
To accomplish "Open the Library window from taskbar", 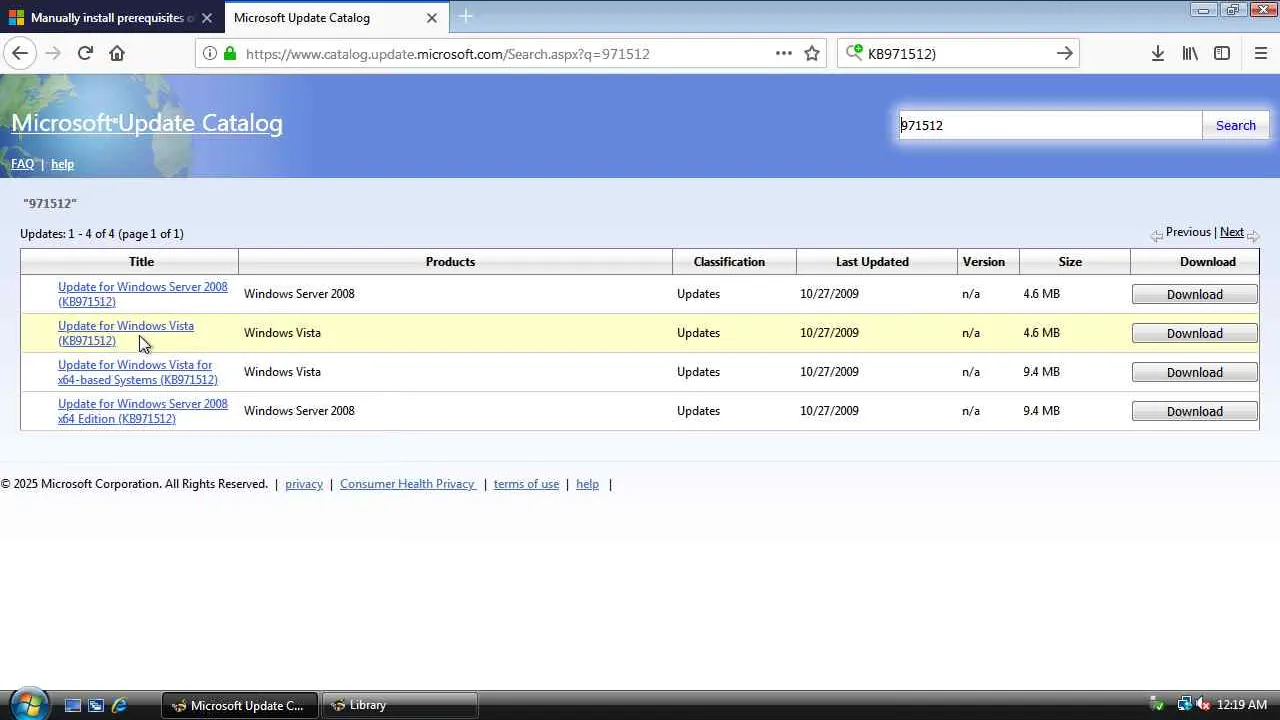I will [x=400, y=705].
